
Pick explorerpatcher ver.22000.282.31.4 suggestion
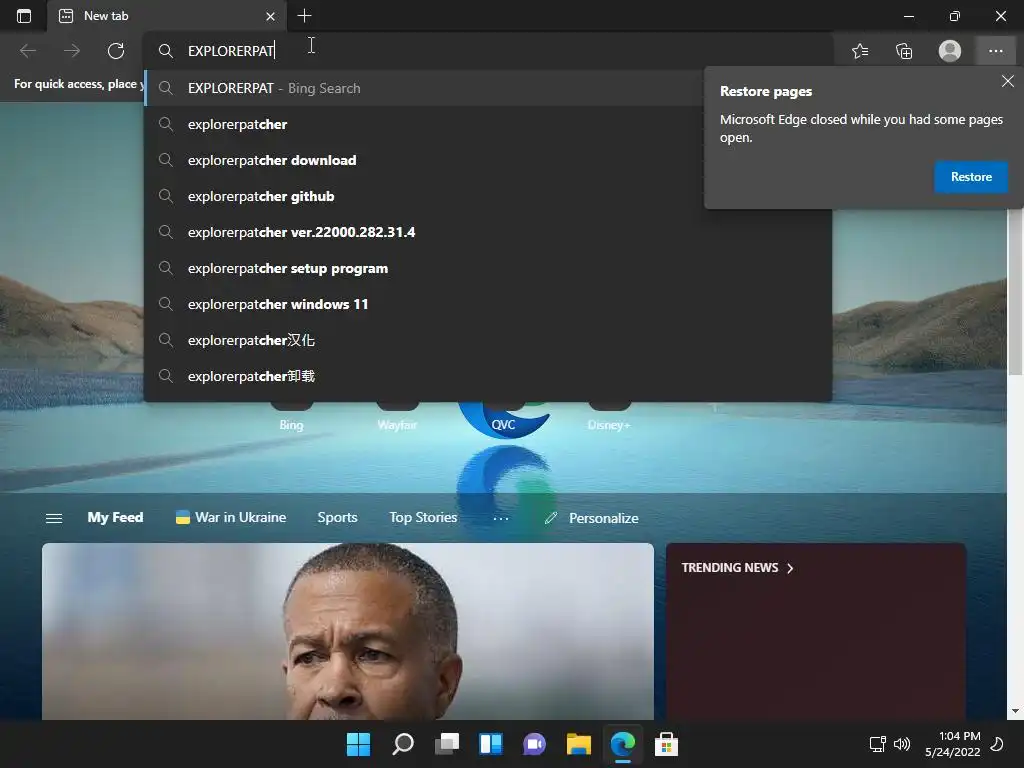pos(488,232)
